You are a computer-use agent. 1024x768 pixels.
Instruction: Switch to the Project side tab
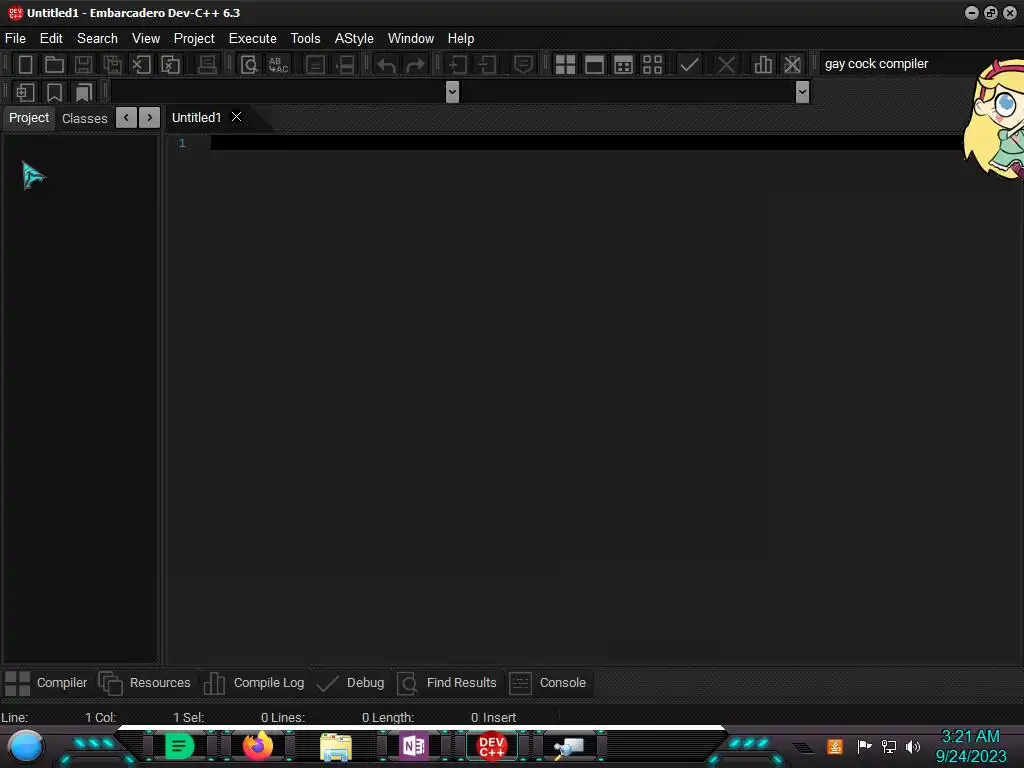tap(29, 118)
